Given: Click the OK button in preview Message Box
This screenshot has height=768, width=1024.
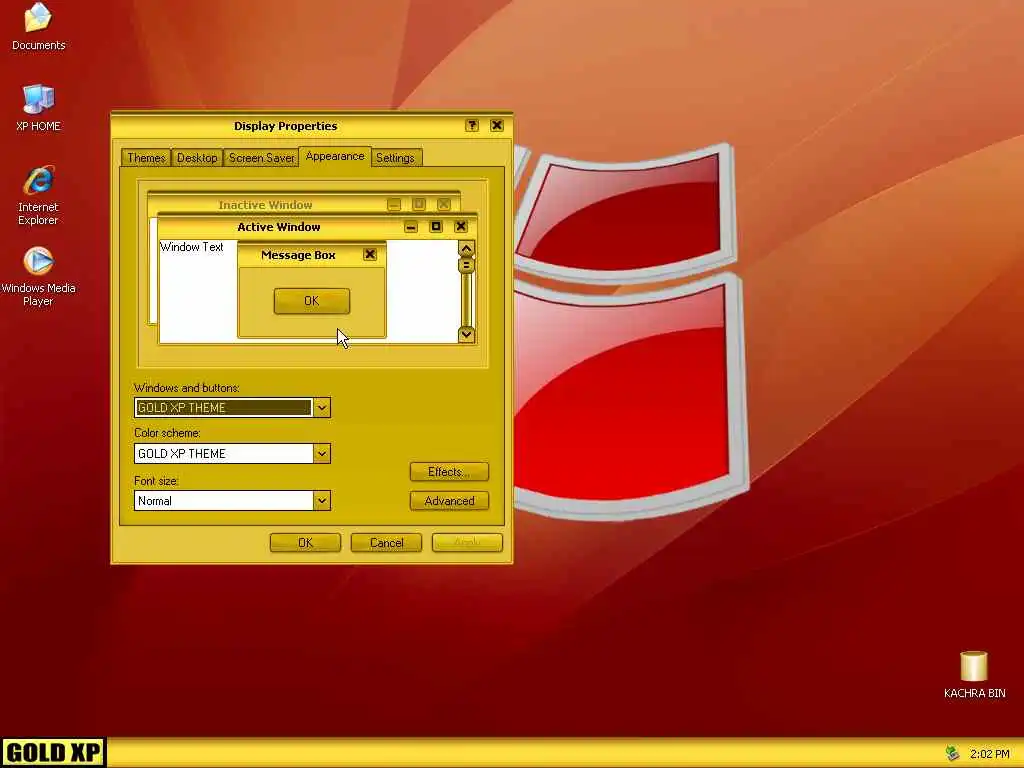Looking at the screenshot, I should 312,301.
